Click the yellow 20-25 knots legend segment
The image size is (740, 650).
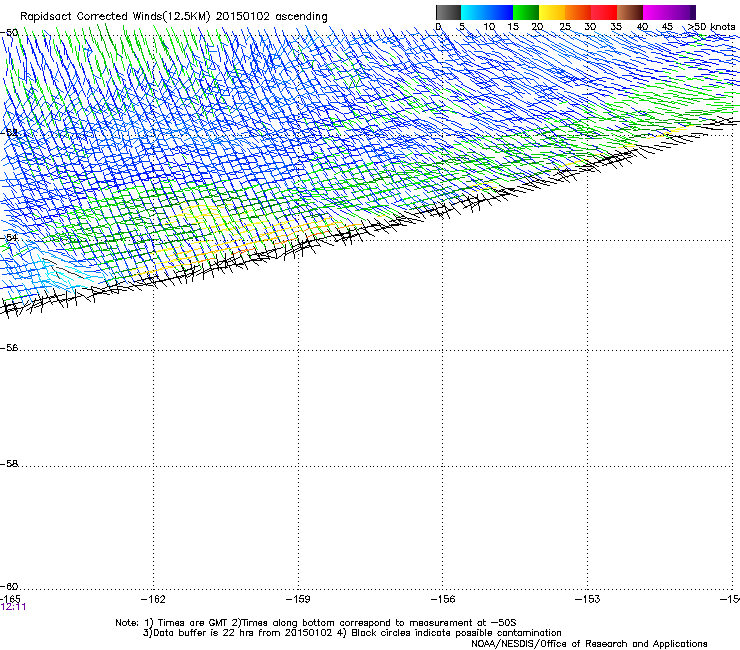click(552, 12)
